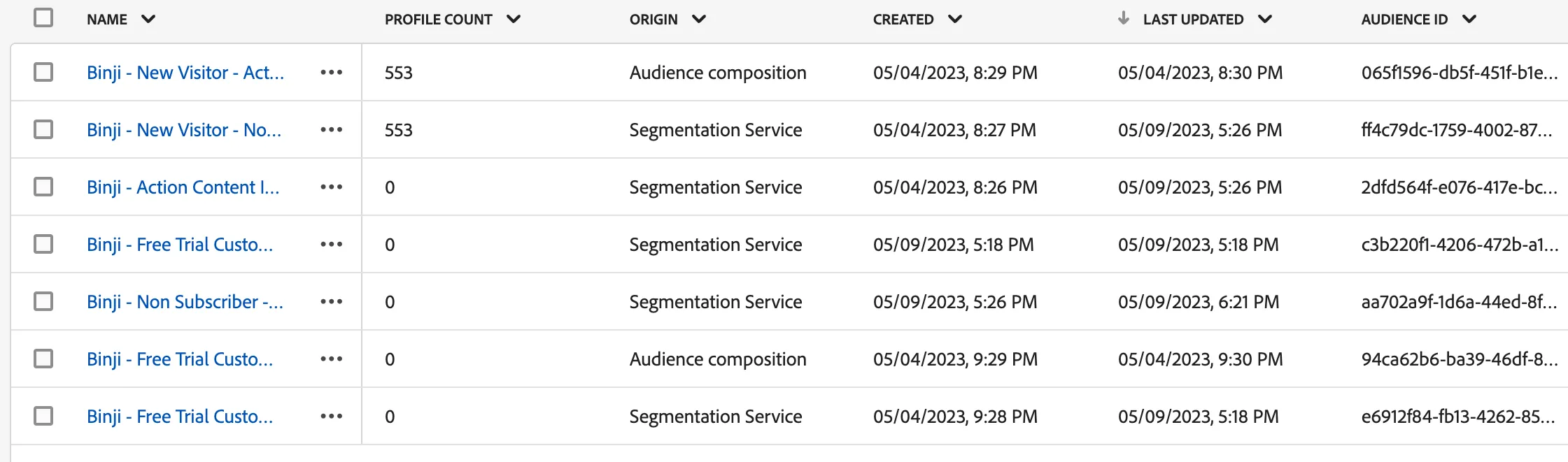Click profile count 553 in New Visitor - No... row
Viewport: 1568px width, 462px height.
[399, 130]
